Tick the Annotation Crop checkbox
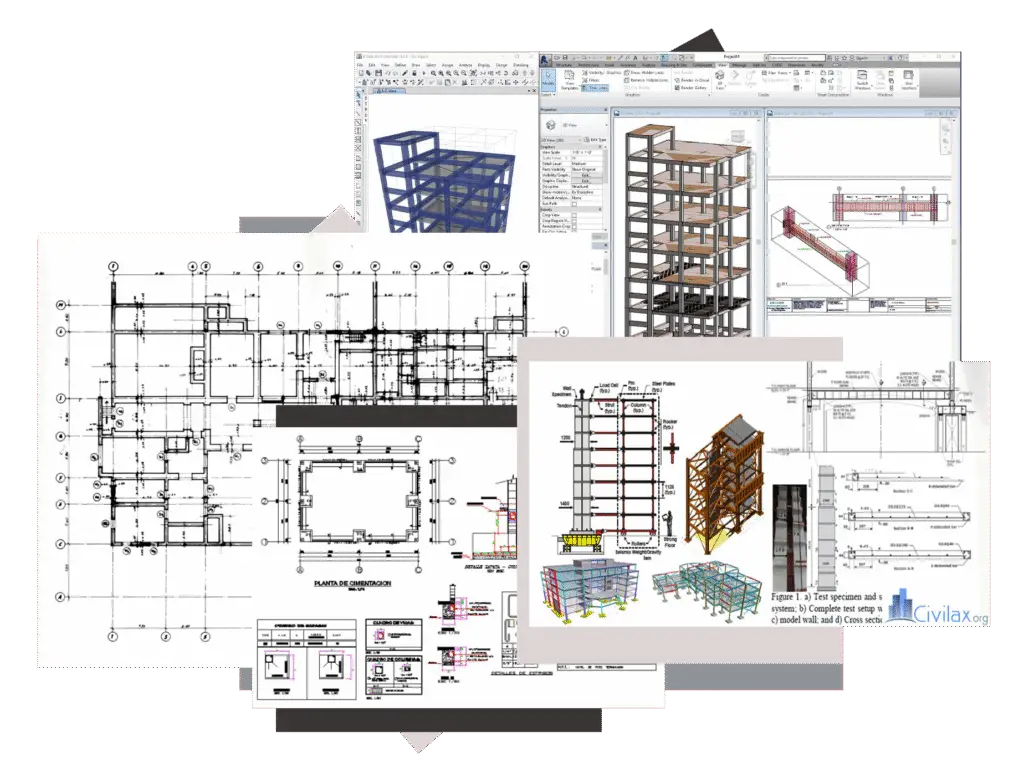 click(x=574, y=227)
